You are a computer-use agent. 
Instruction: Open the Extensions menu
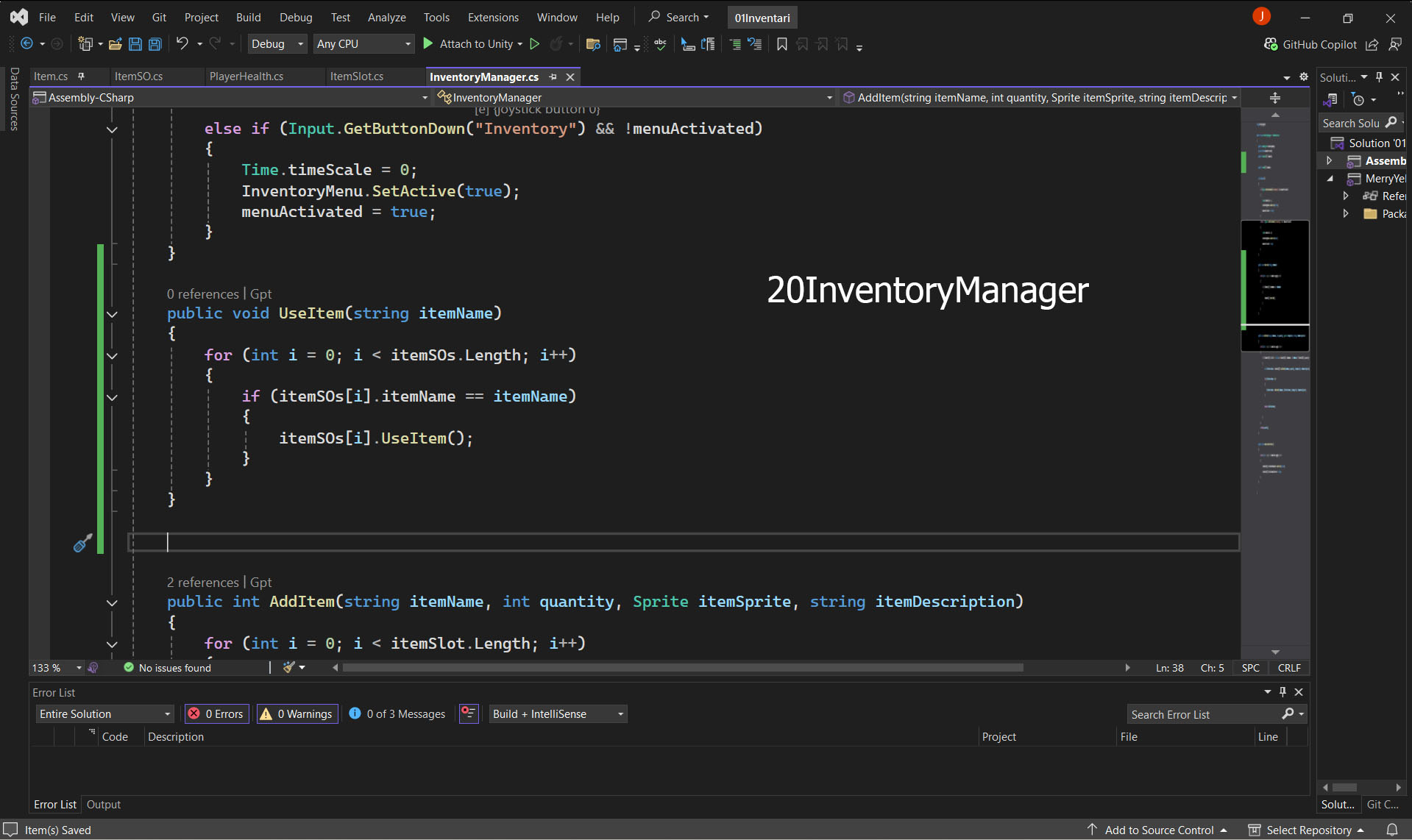pos(493,17)
